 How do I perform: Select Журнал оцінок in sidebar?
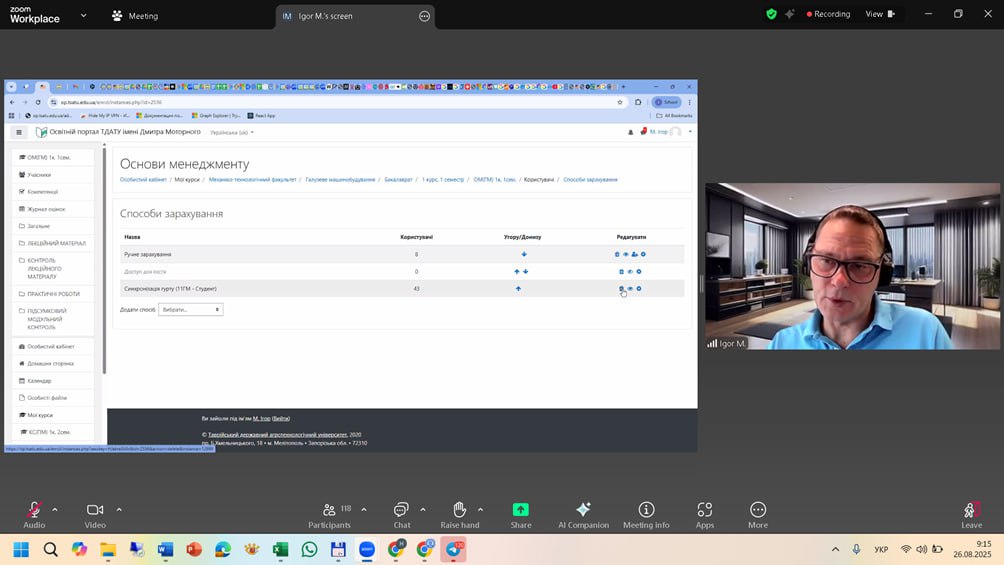[45, 209]
